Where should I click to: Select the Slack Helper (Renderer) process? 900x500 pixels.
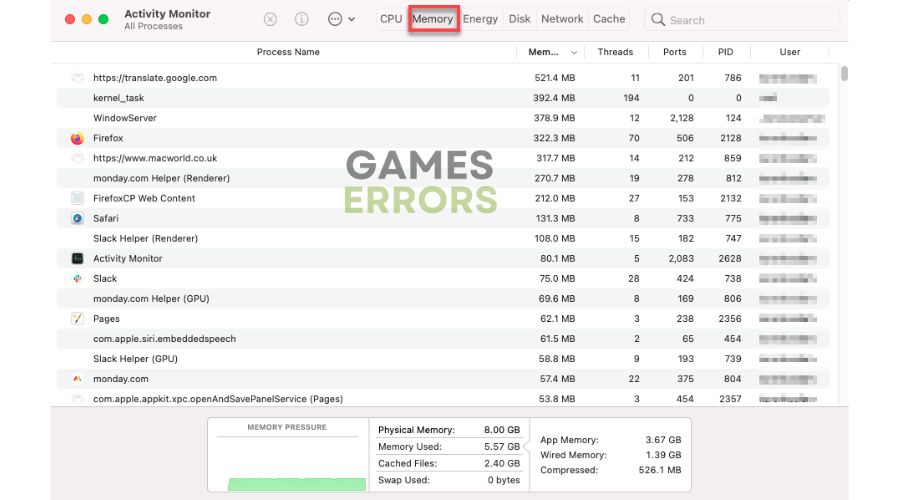tap(443, 239)
